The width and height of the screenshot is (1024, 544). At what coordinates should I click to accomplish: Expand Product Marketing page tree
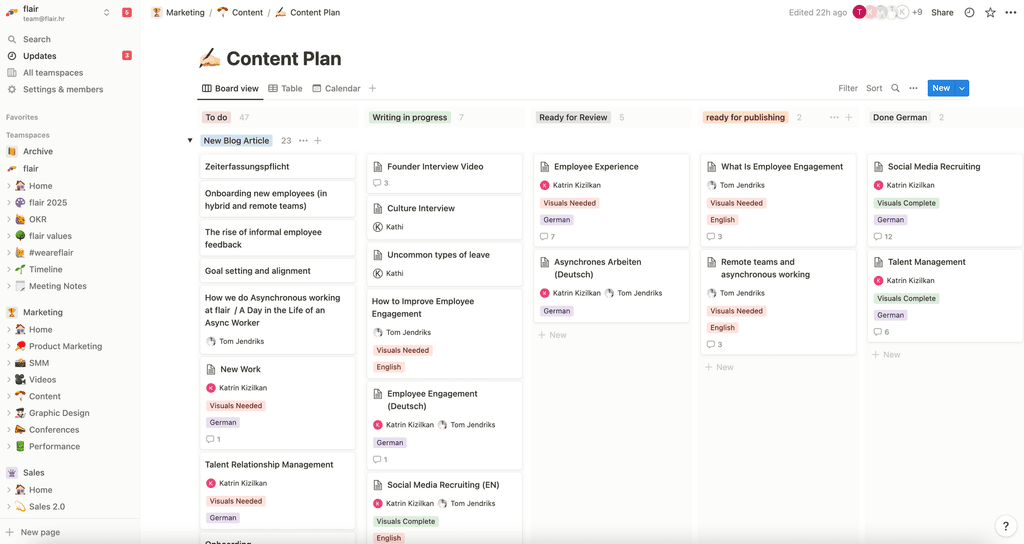point(8,346)
